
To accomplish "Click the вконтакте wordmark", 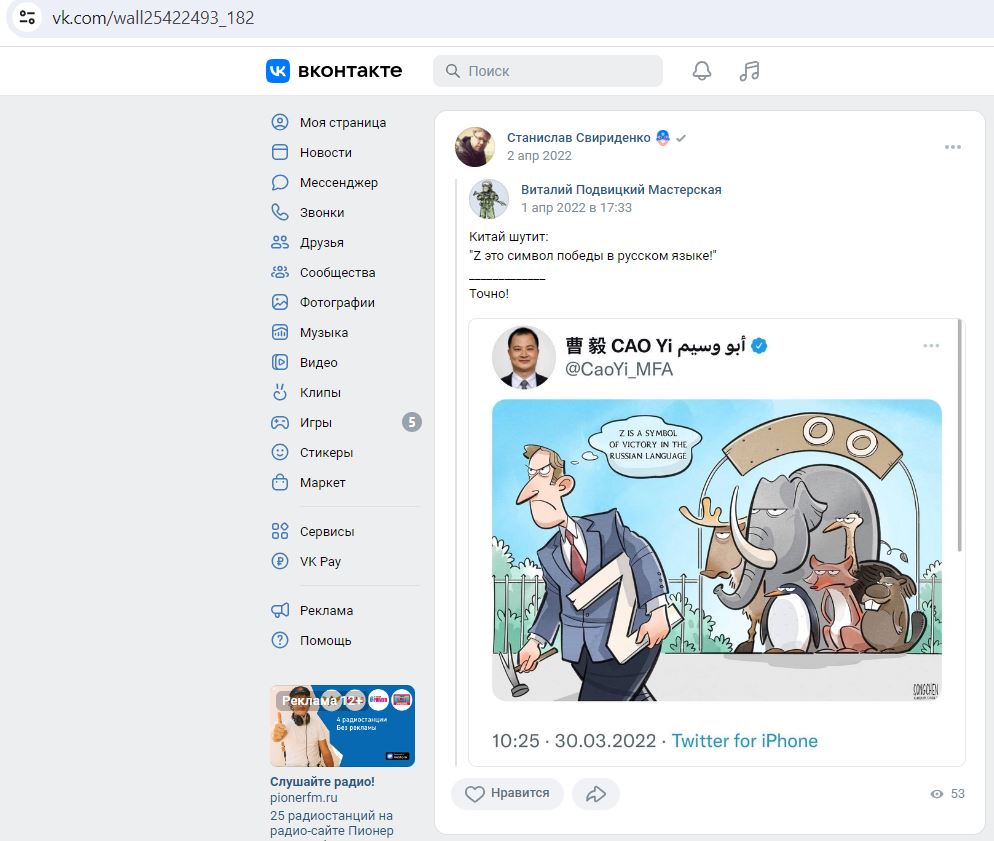I will (x=350, y=70).
